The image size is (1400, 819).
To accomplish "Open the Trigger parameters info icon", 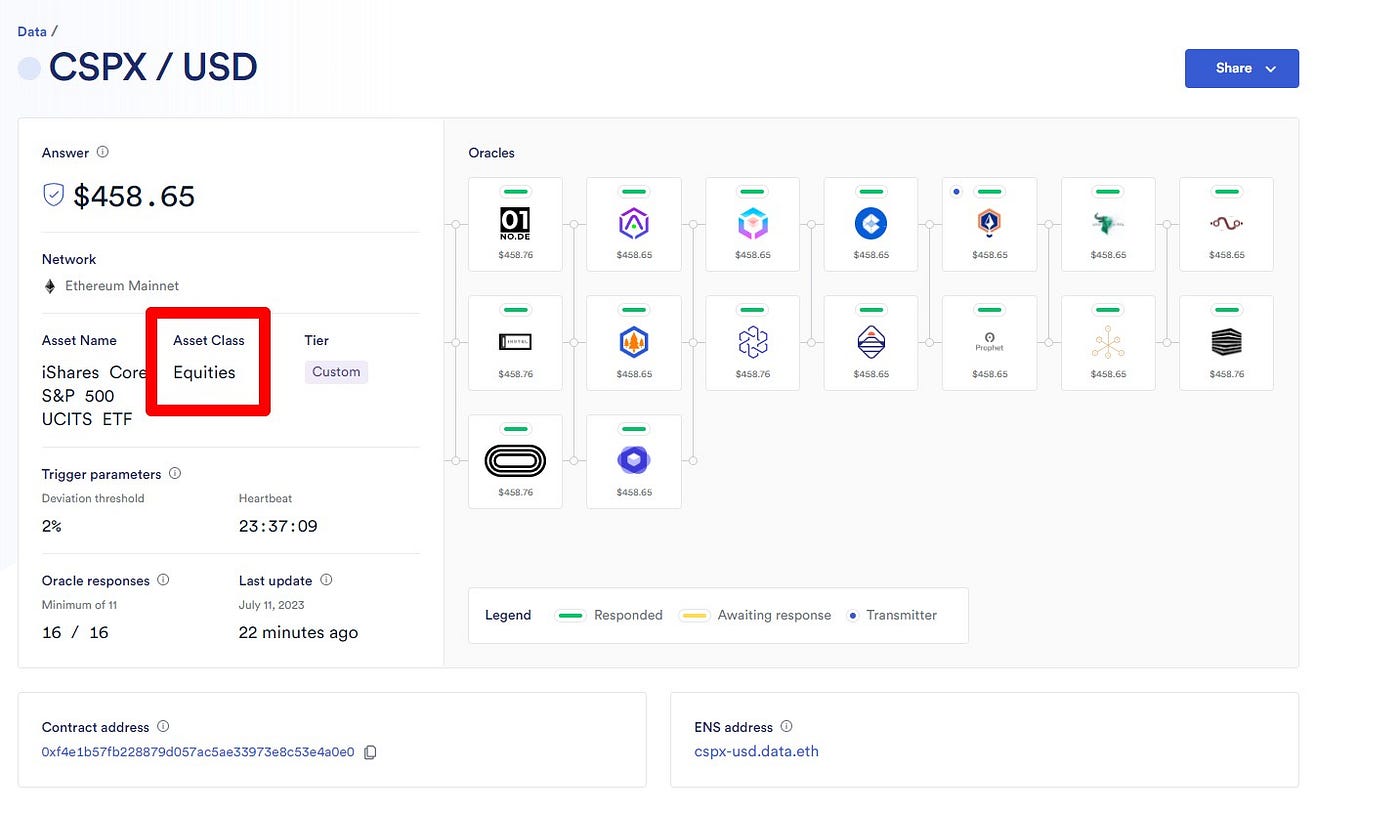I will (x=175, y=474).
